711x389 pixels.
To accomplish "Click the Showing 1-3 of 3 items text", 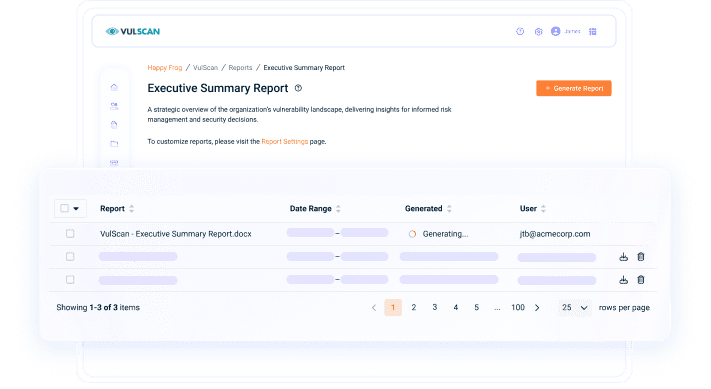I will 98,307.
